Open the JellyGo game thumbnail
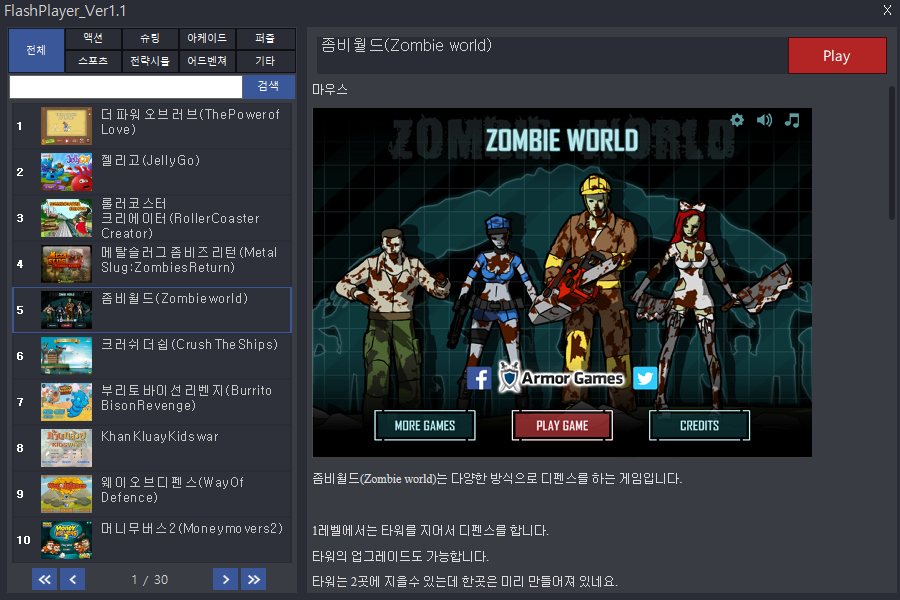This screenshot has height=600, width=900. click(x=67, y=172)
